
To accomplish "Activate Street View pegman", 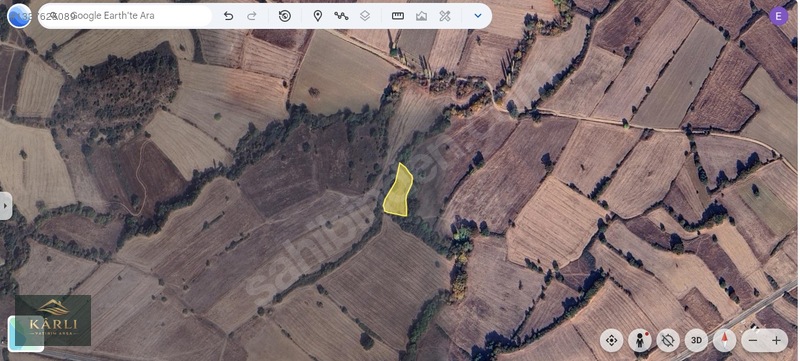I will click(x=640, y=340).
